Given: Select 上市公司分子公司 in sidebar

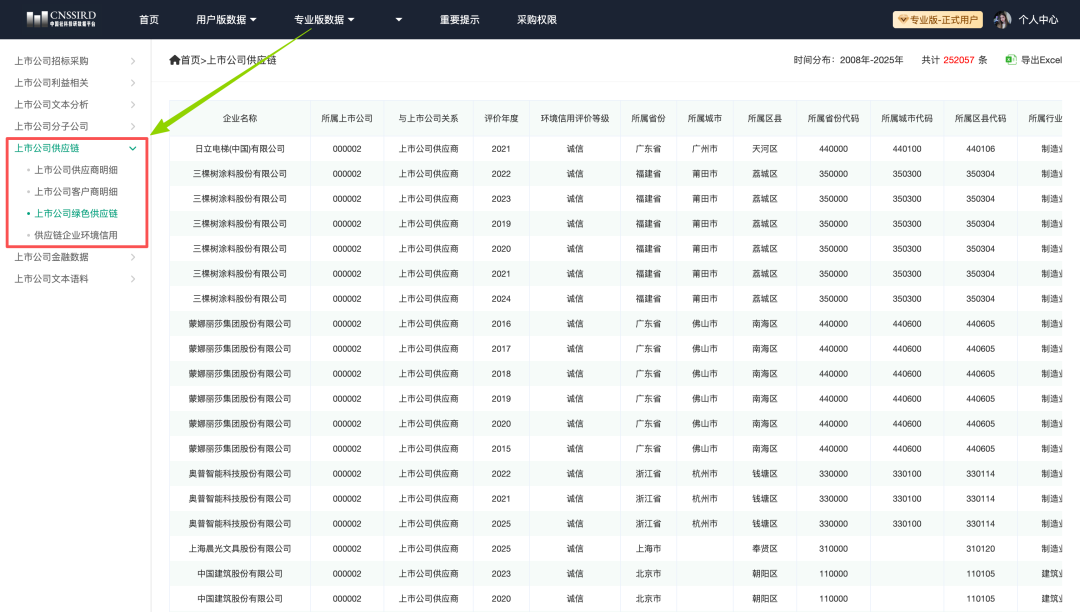Looking at the screenshot, I should click(52, 127).
